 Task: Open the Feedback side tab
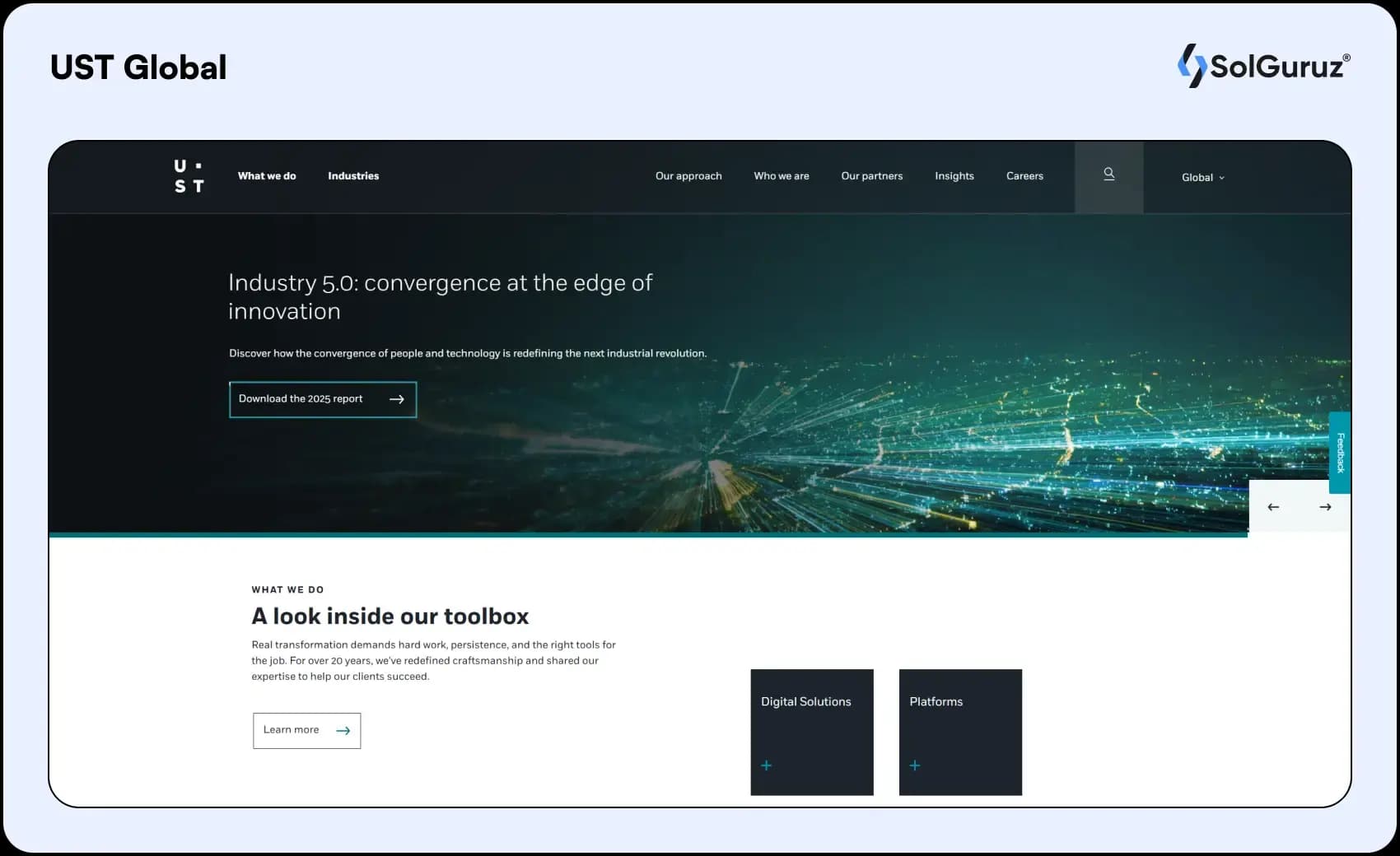[x=1340, y=453]
